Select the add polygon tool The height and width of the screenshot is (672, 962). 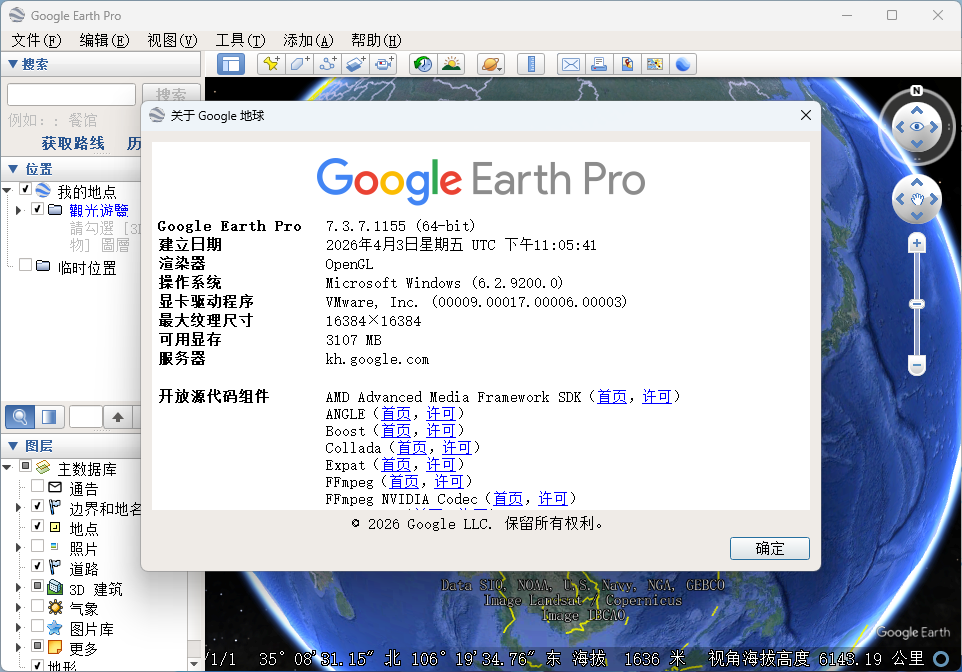coord(299,64)
